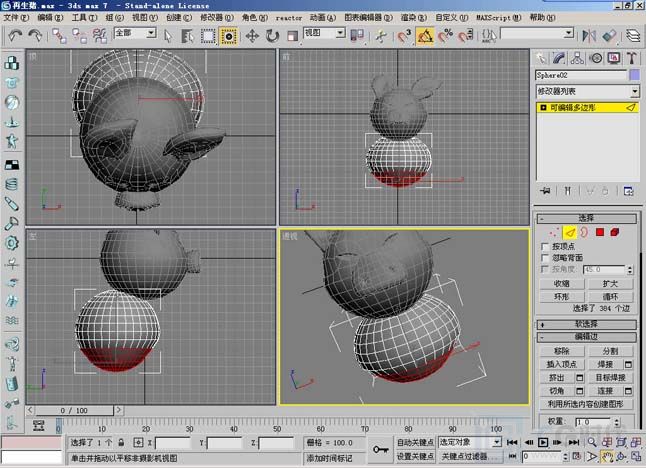
Task: Open the 视图 reference coordinate dropdown
Action: (x=324, y=33)
